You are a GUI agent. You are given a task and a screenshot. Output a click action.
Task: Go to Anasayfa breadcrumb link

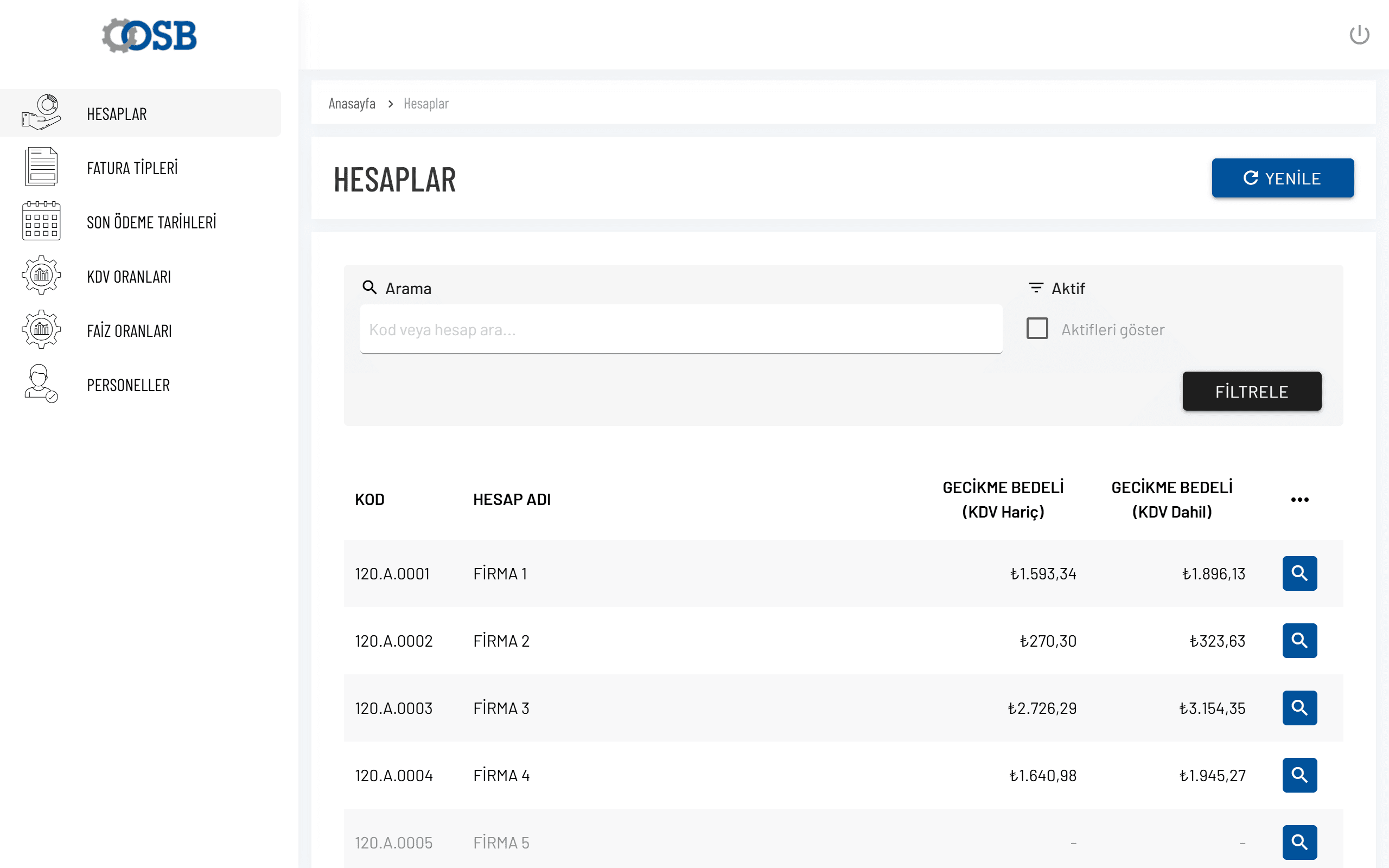click(x=352, y=104)
